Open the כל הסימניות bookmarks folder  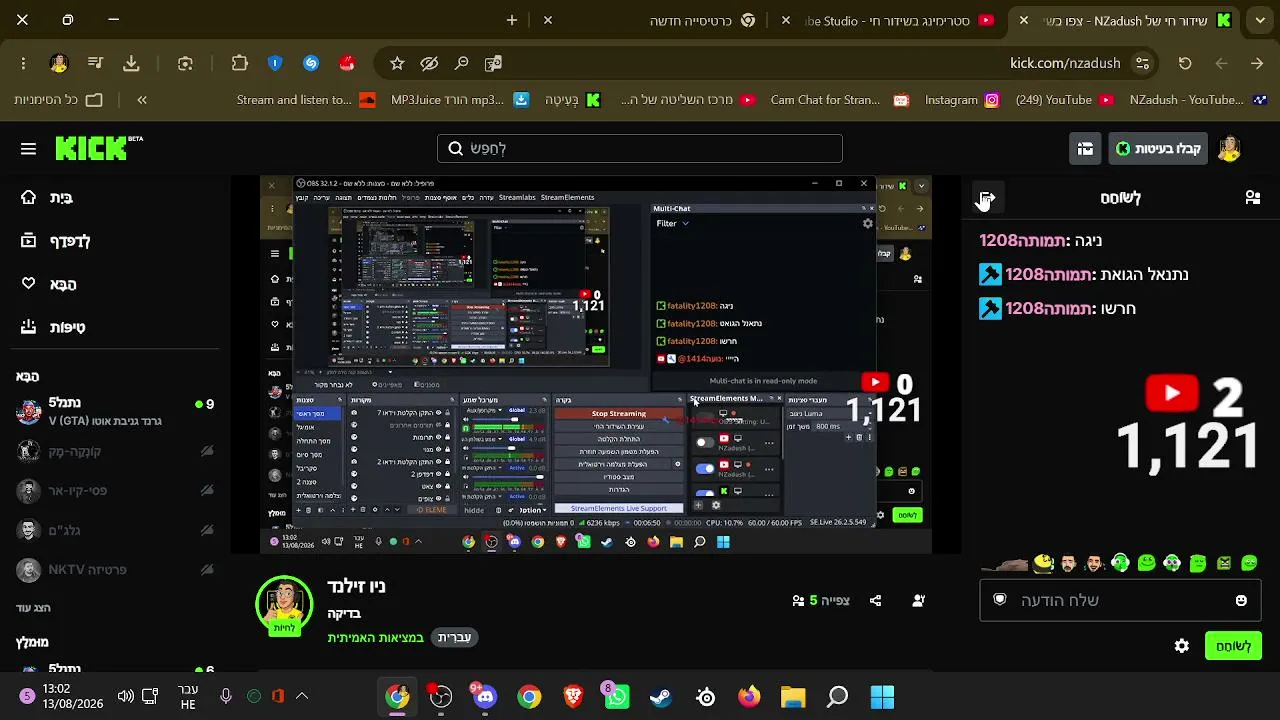tap(58, 100)
